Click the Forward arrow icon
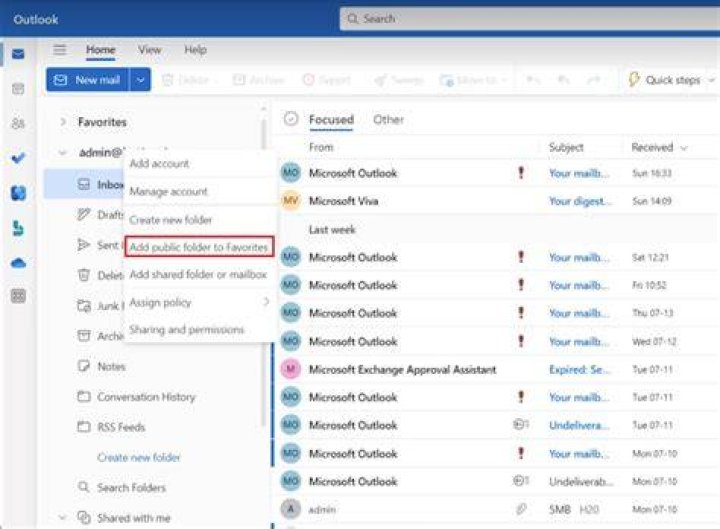Screen dimensions: 720x529 594,80
